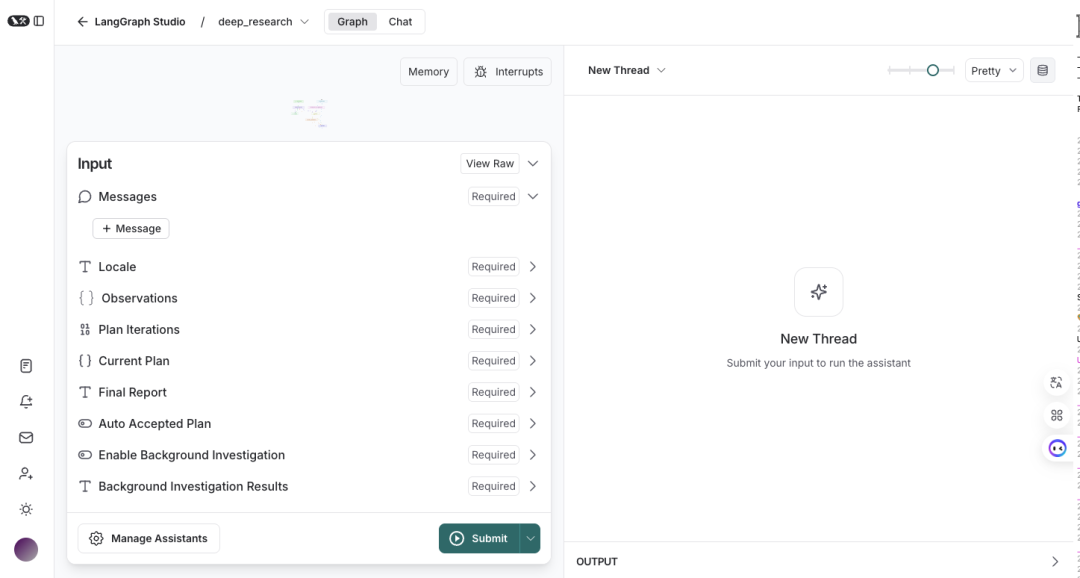The image size is (1080, 578).
Task: Click View Raw button
Action: pos(490,164)
